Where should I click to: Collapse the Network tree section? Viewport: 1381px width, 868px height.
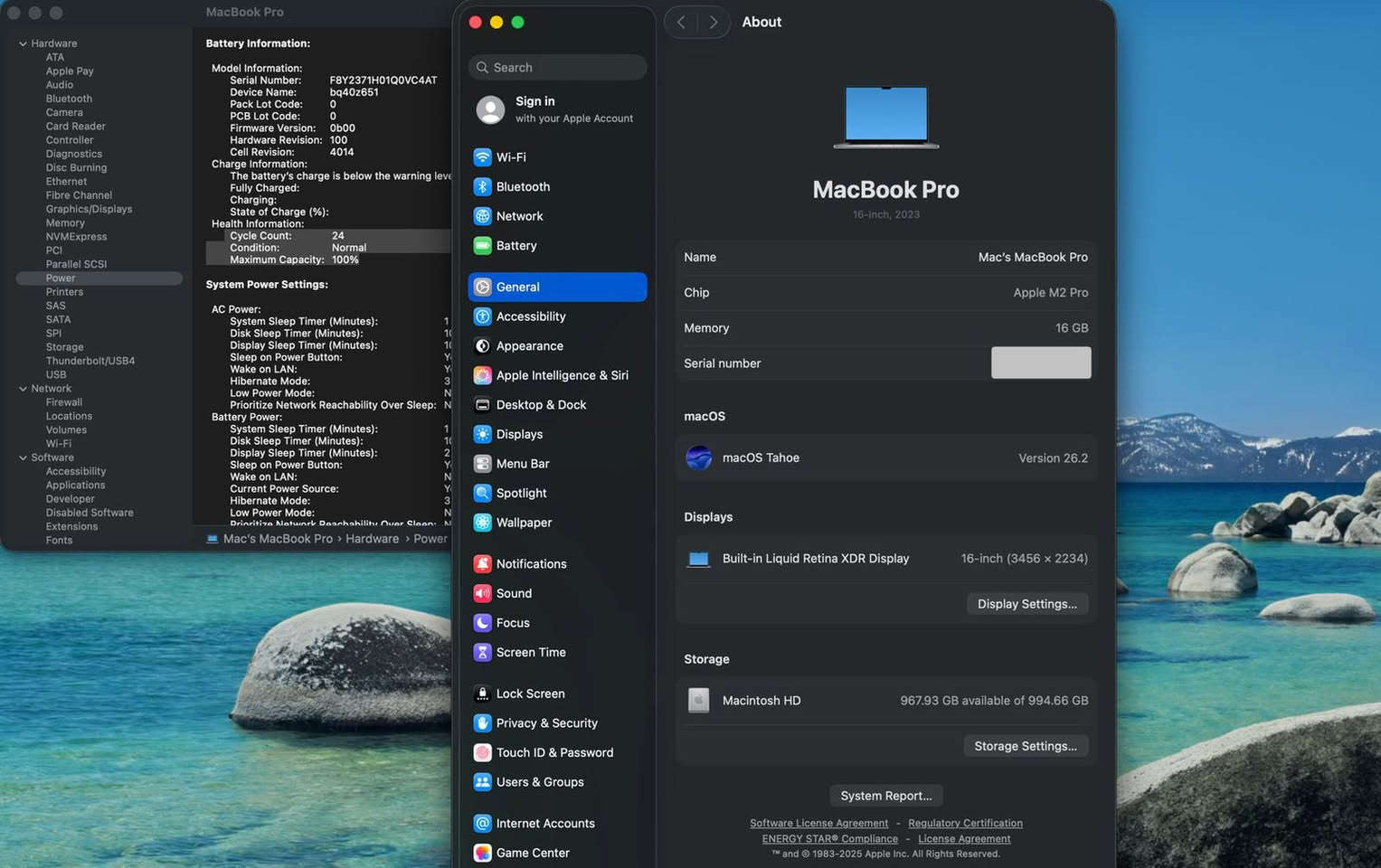23,389
